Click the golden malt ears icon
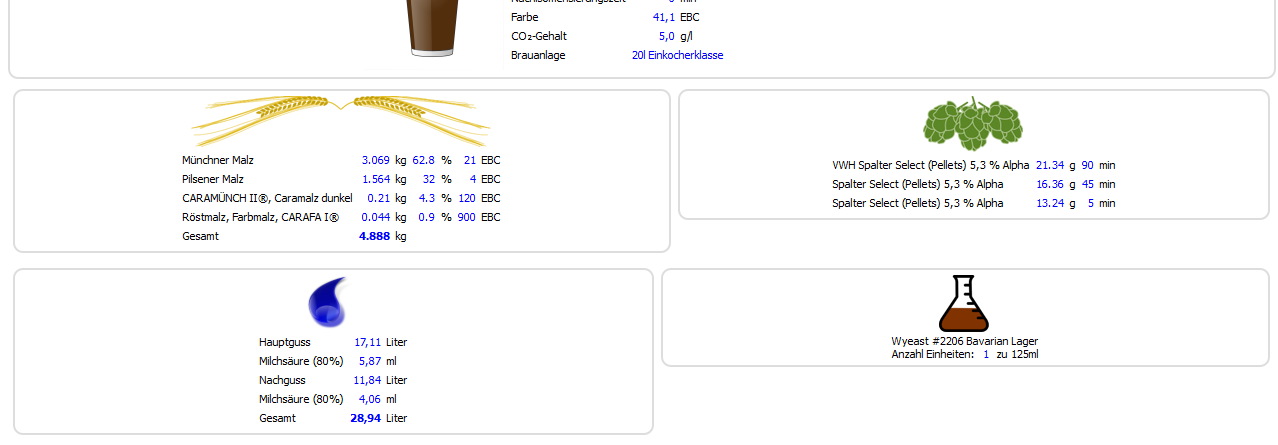The width and height of the screenshot is (1278, 445). click(x=340, y=120)
